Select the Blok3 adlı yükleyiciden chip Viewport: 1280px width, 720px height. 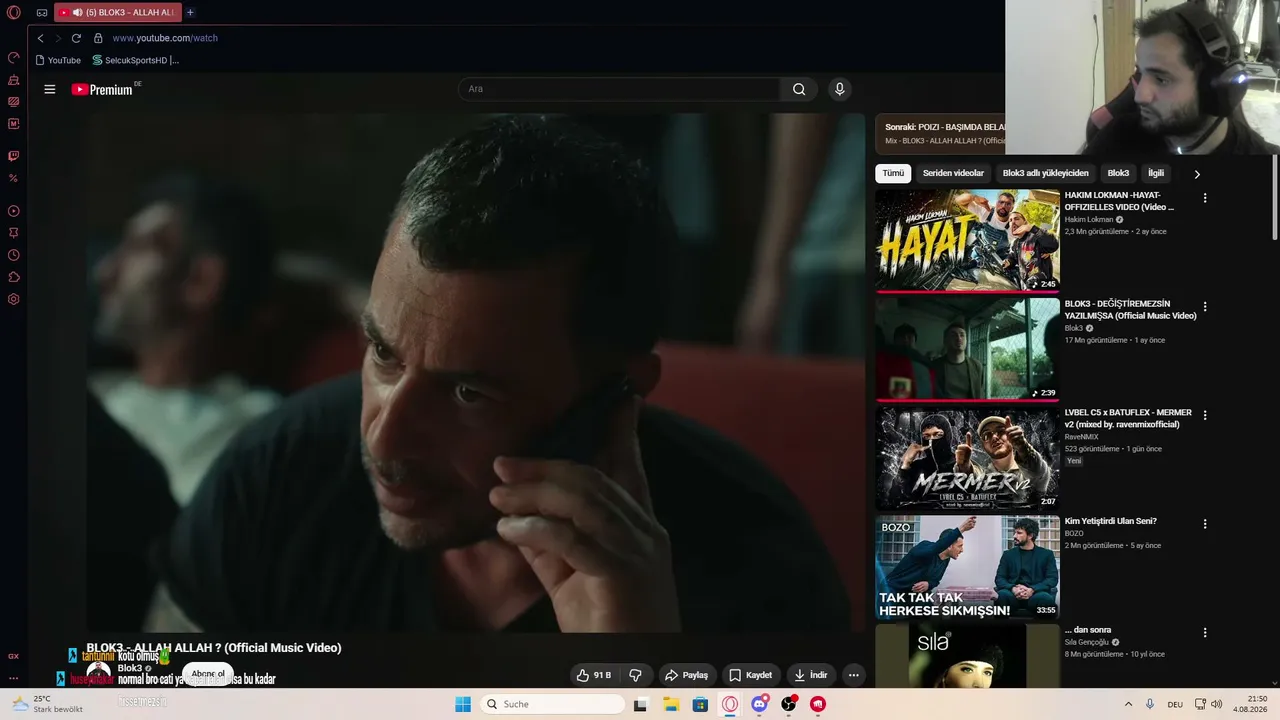pyautogui.click(x=1046, y=173)
